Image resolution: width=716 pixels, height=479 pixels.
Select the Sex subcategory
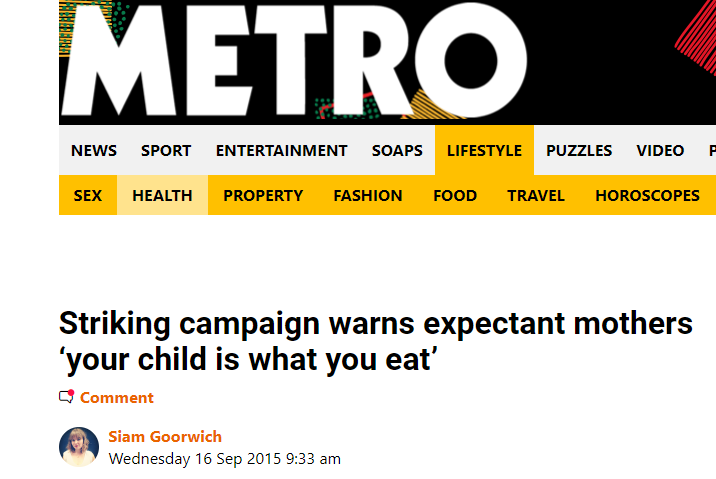[x=88, y=196]
